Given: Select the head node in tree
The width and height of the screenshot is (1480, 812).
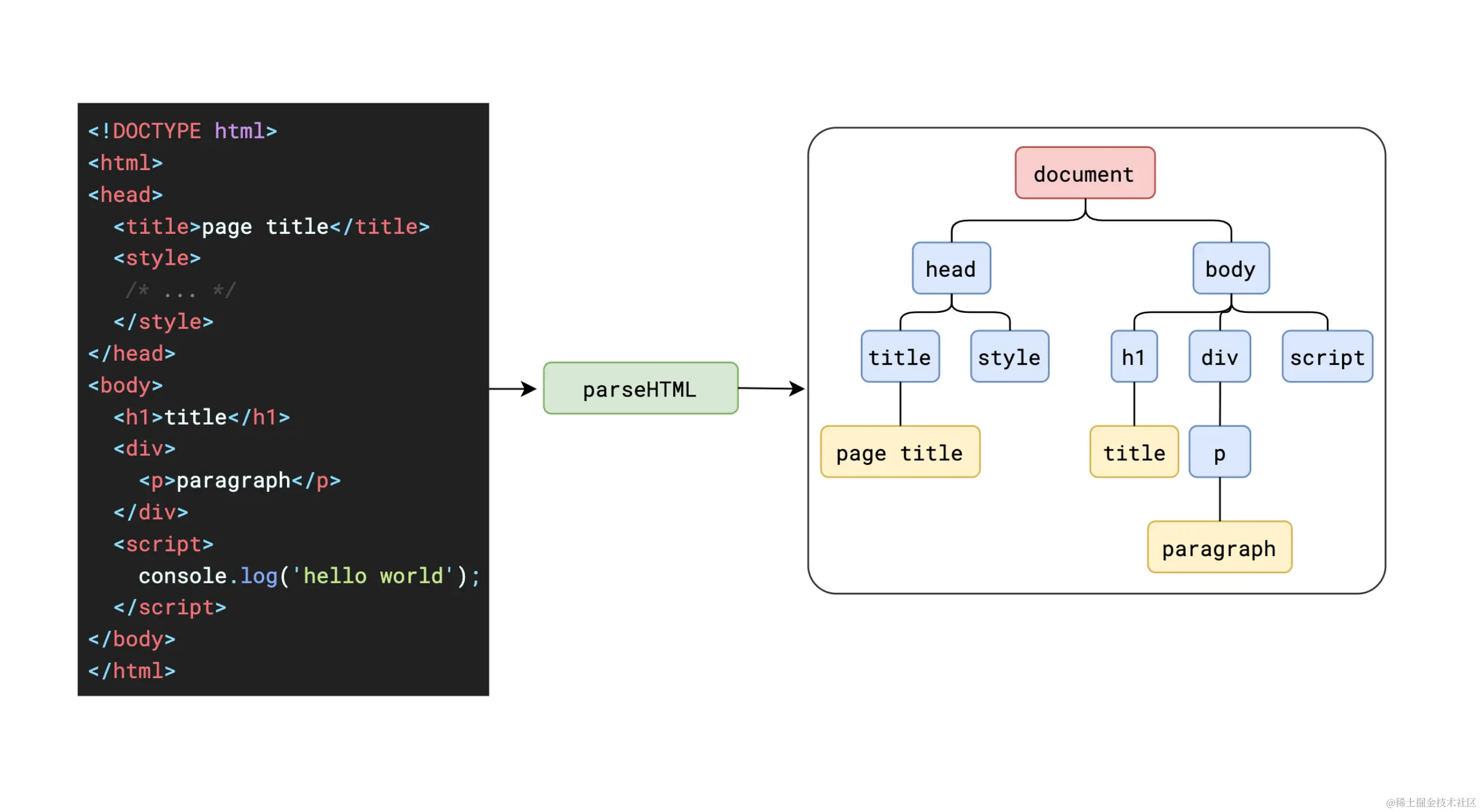Looking at the screenshot, I should tap(951, 268).
